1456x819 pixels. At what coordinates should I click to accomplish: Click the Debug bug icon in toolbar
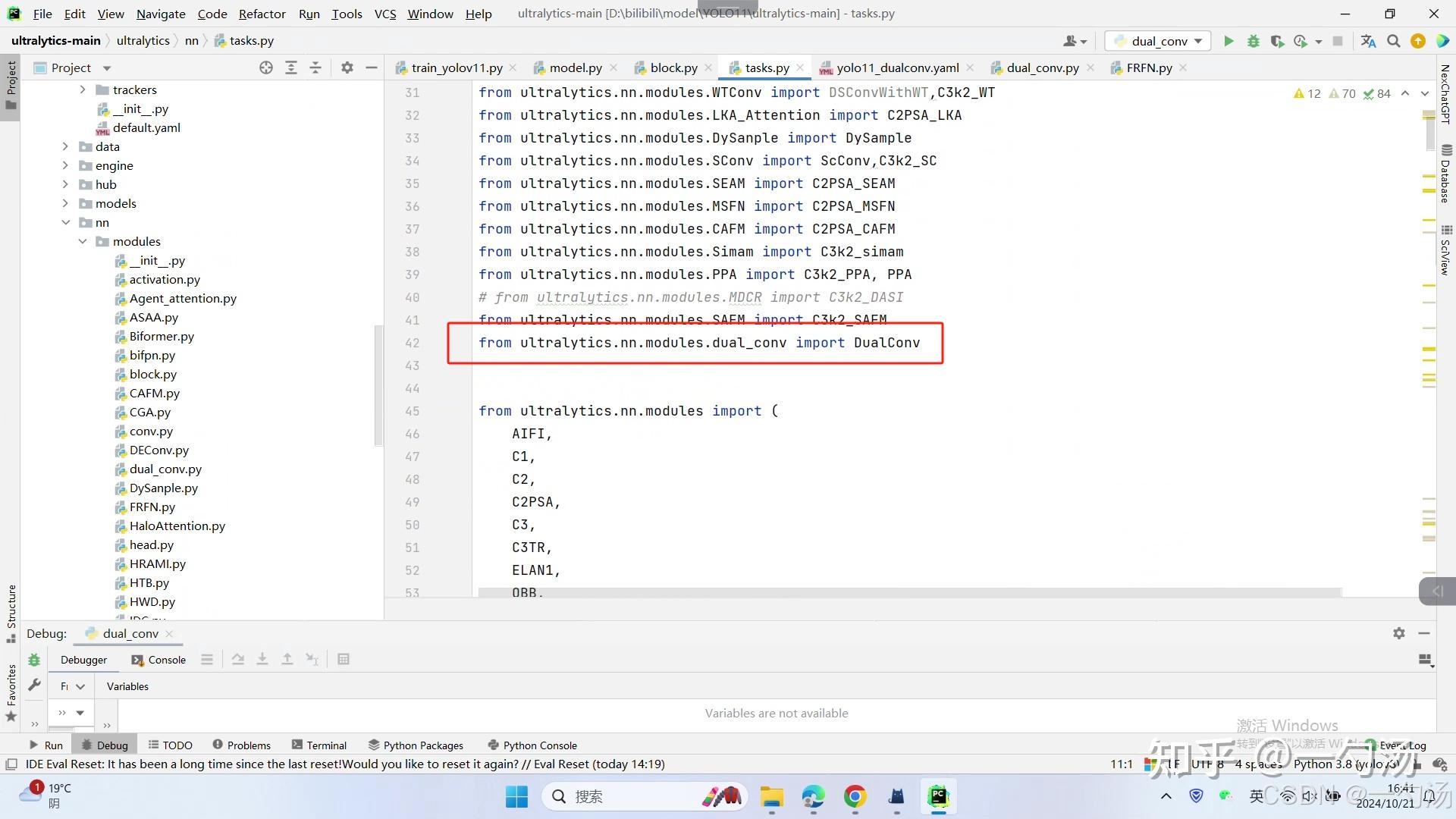(x=1253, y=41)
